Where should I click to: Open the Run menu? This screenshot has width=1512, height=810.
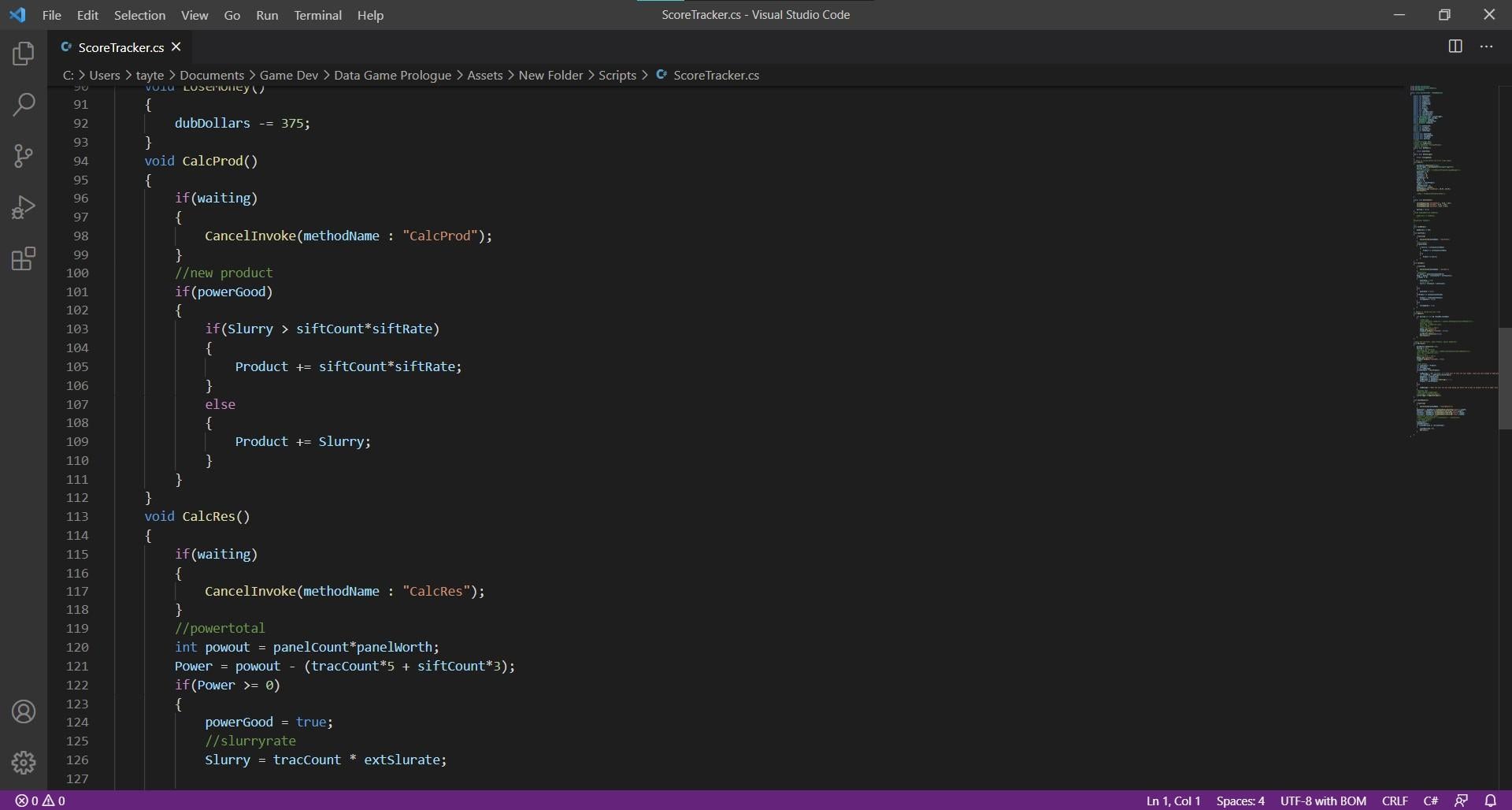tap(267, 15)
